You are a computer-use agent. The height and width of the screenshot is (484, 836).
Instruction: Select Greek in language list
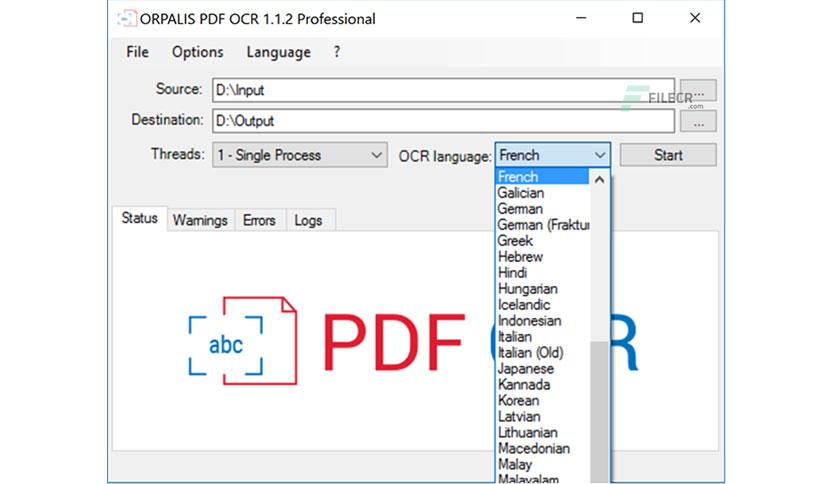pos(542,240)
